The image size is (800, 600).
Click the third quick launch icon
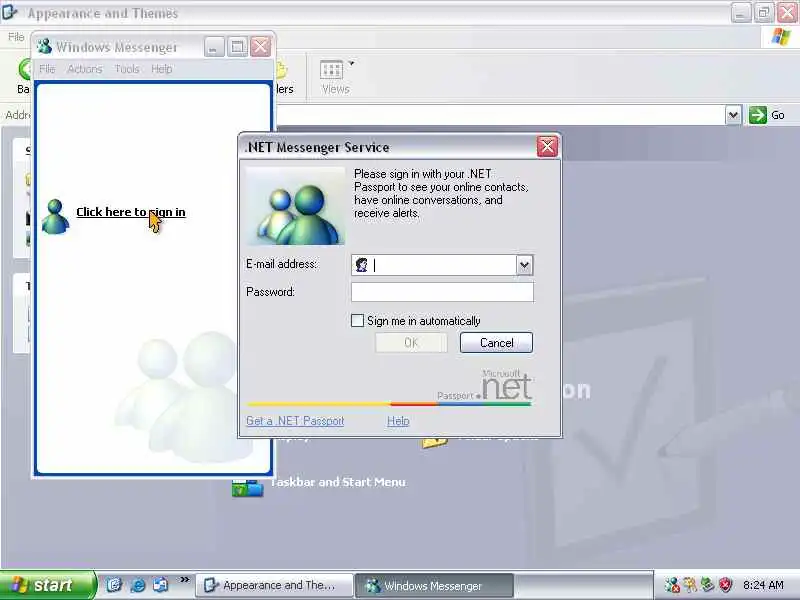coord(161,585)
